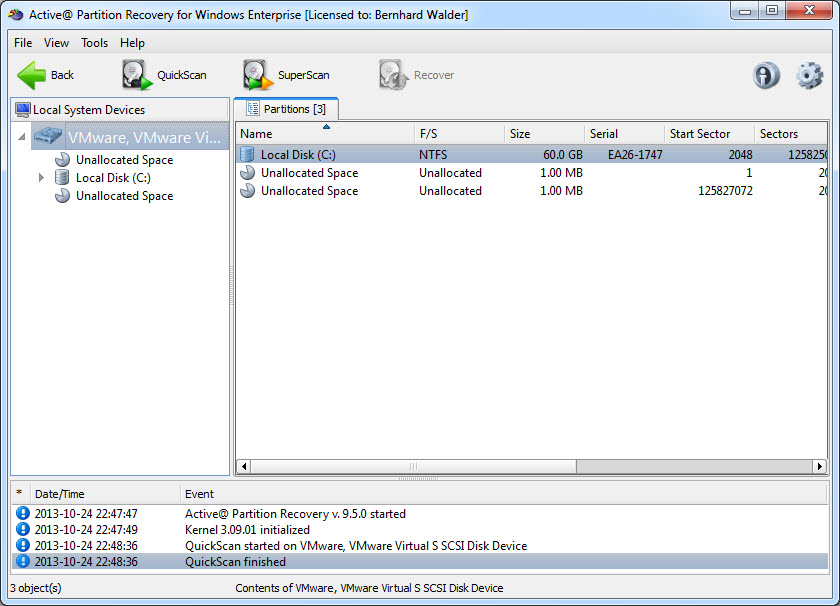Open the View menu
This screenshot has width=840, height=606.
click(x=56, y=43)
